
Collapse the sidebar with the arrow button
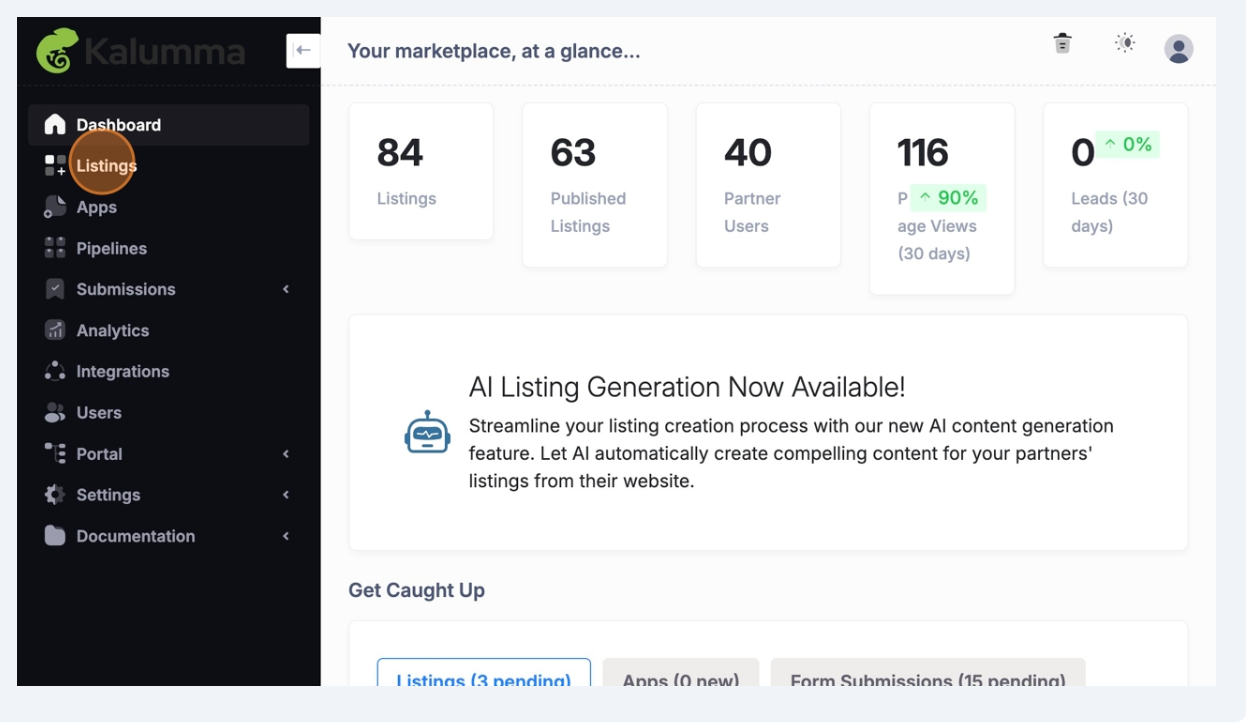302,50
